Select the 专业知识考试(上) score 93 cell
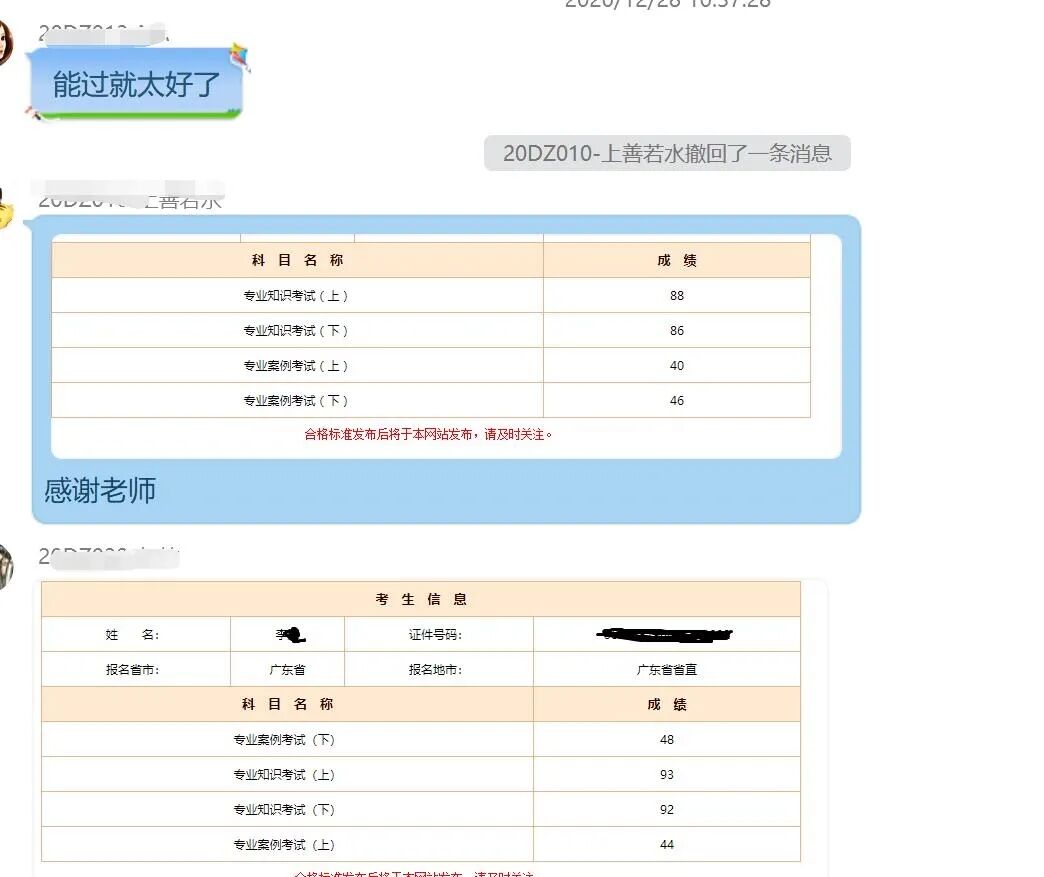This screenshot has width=1044, height=877. pos(666,773)
